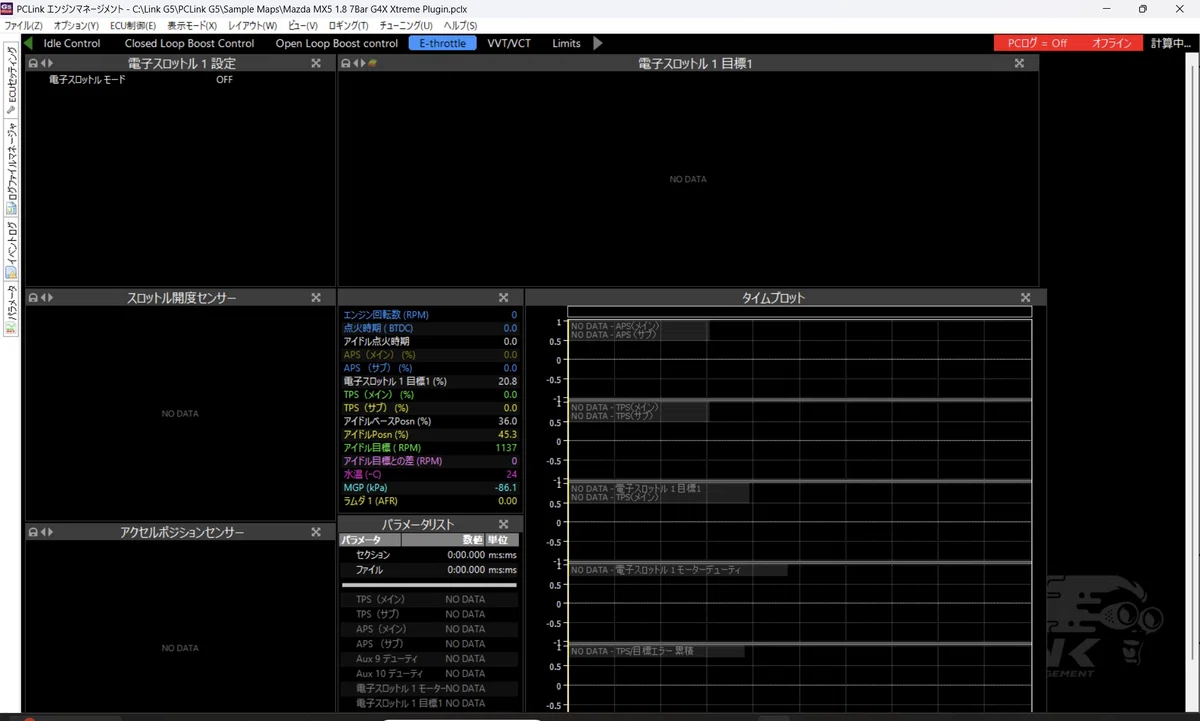The image size is (1200, 721).
Task: Select the Limits layout tab
Action: 566,43
